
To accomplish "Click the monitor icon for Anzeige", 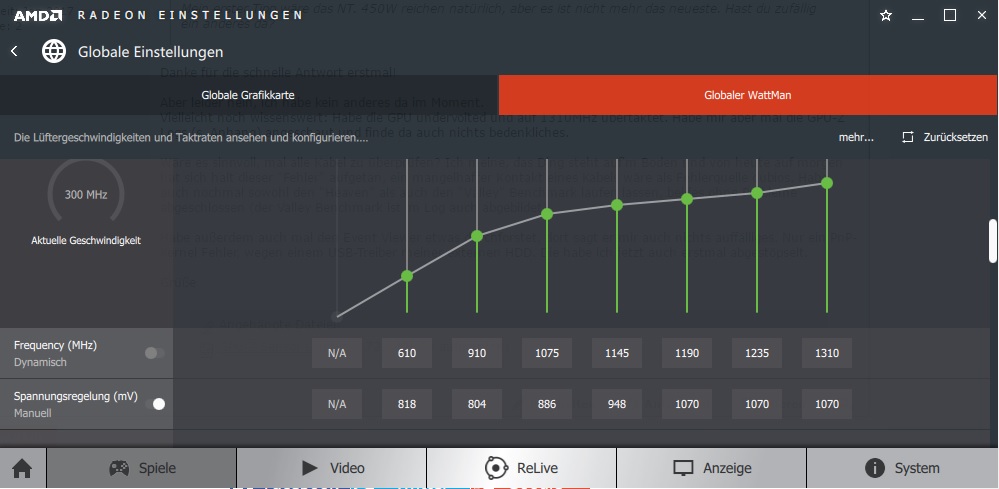I will coord(683,469).
